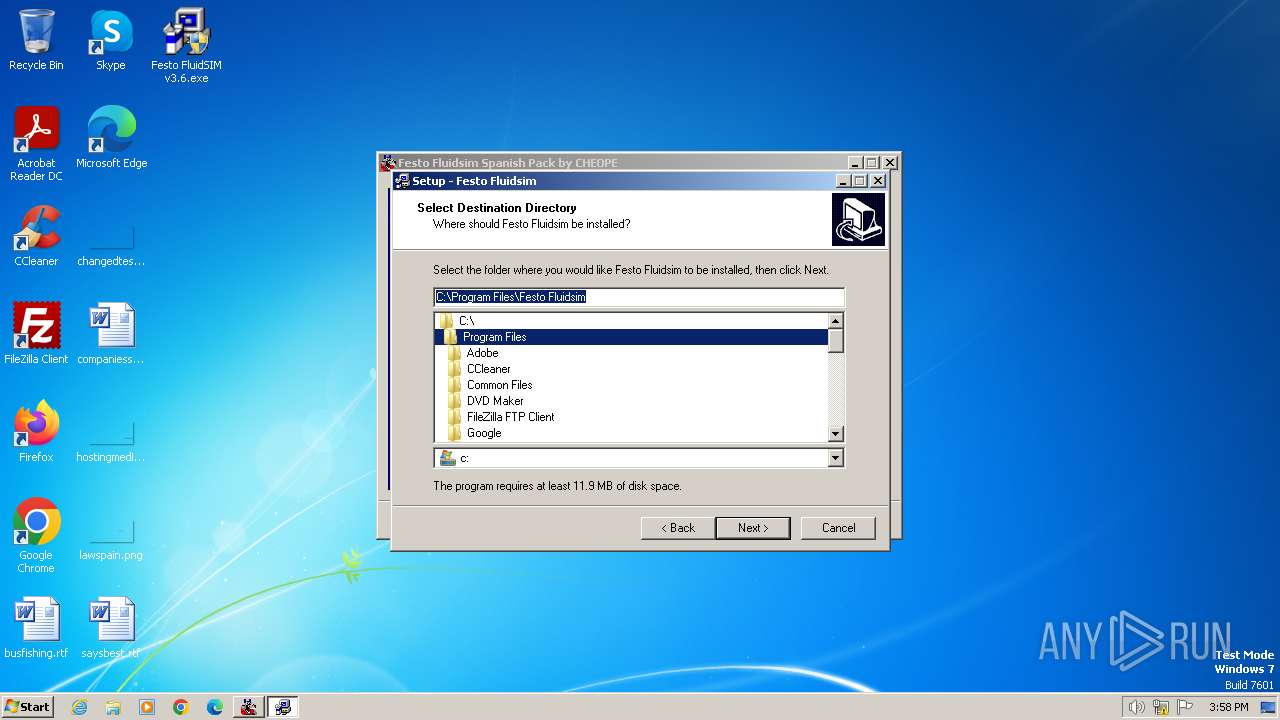Open Internet Explorer from the taskbar

[79, 707]
